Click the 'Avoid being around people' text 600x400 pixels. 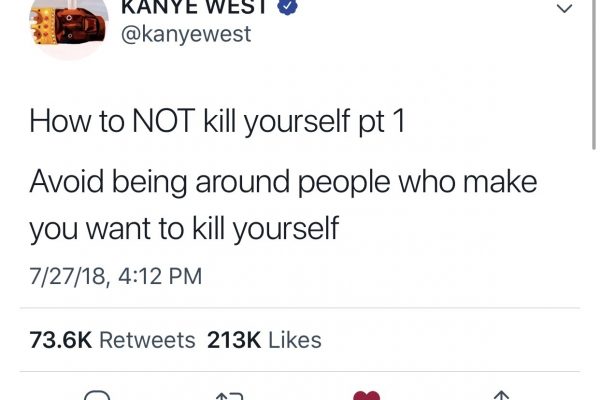pyautogui.click(x=210, y=183)
